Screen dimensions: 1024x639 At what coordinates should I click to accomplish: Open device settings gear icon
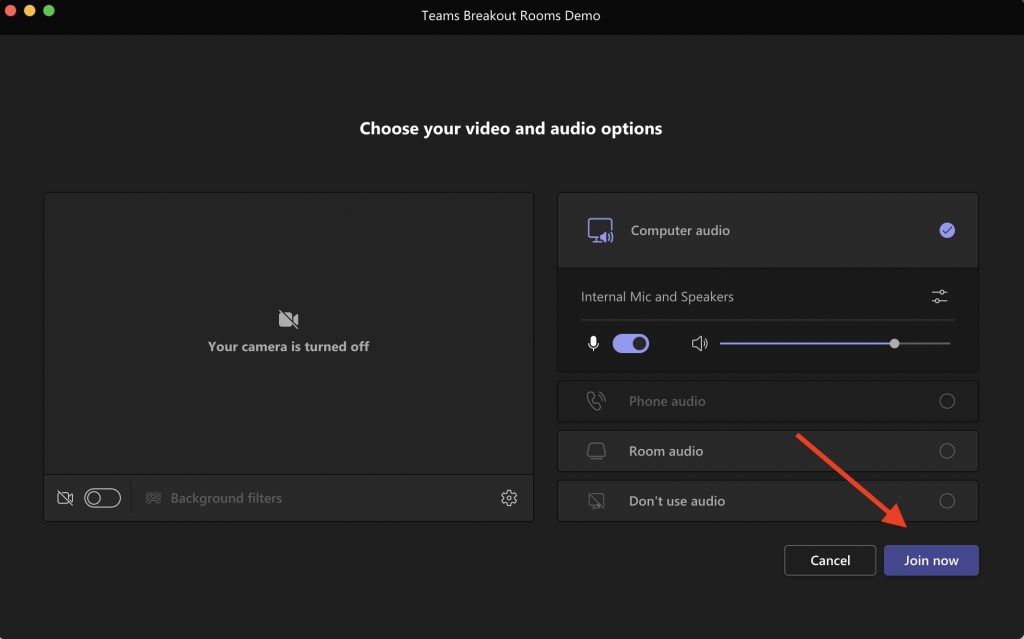tap(509, 498)
